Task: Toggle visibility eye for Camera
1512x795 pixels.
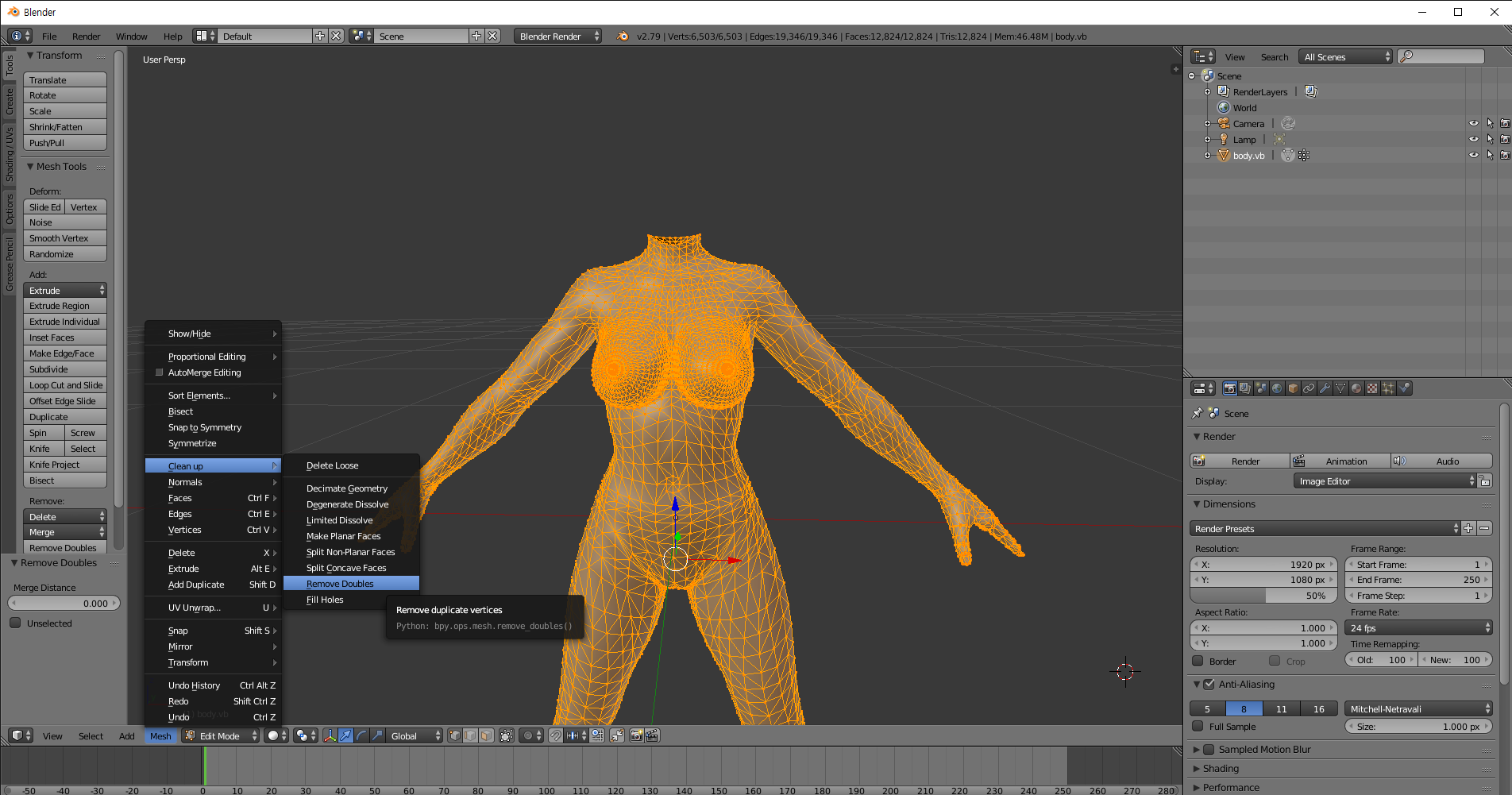Action: point(1474,123)
